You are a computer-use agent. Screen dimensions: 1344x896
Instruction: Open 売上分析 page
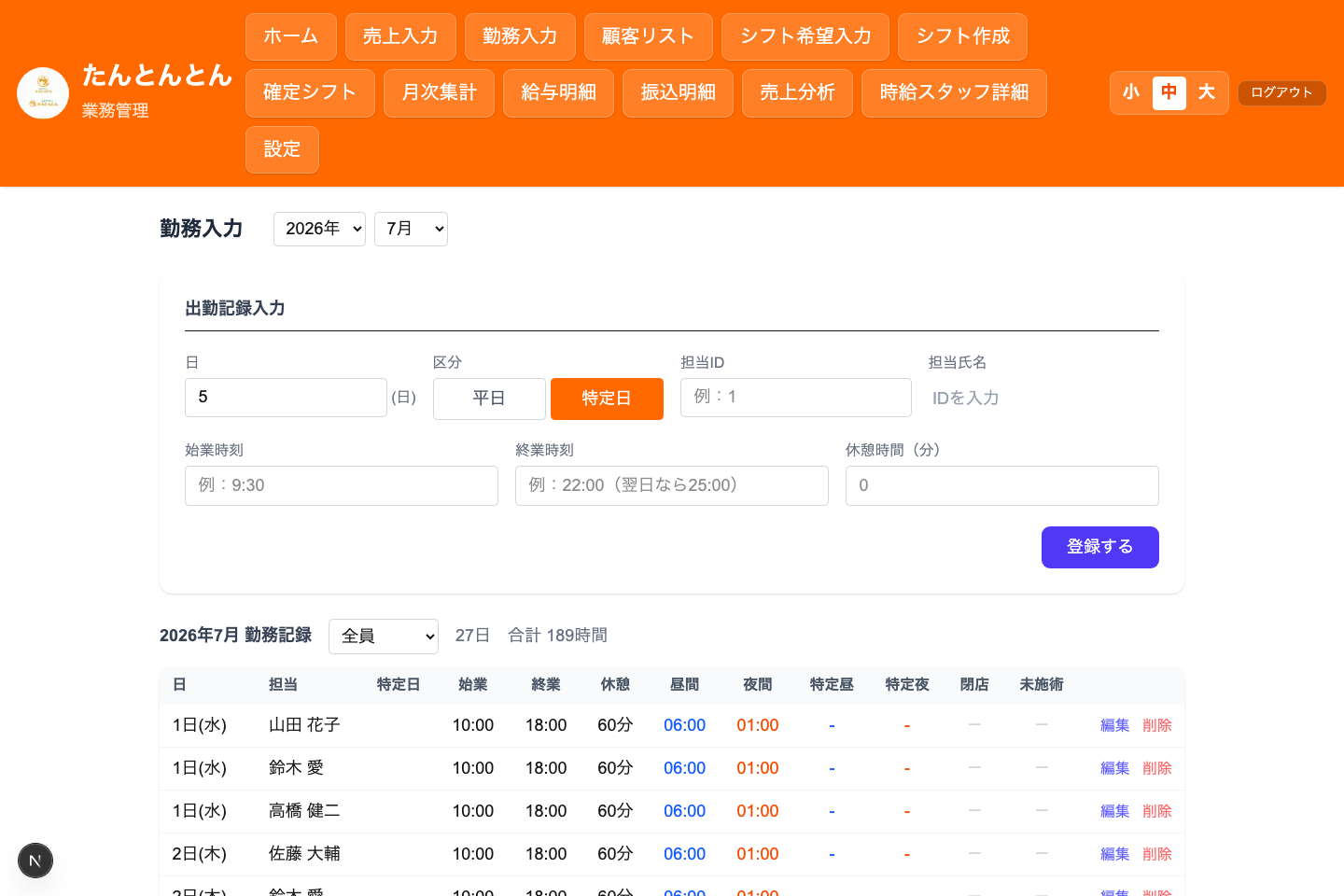pyautogui.click(x=797, y=93)
